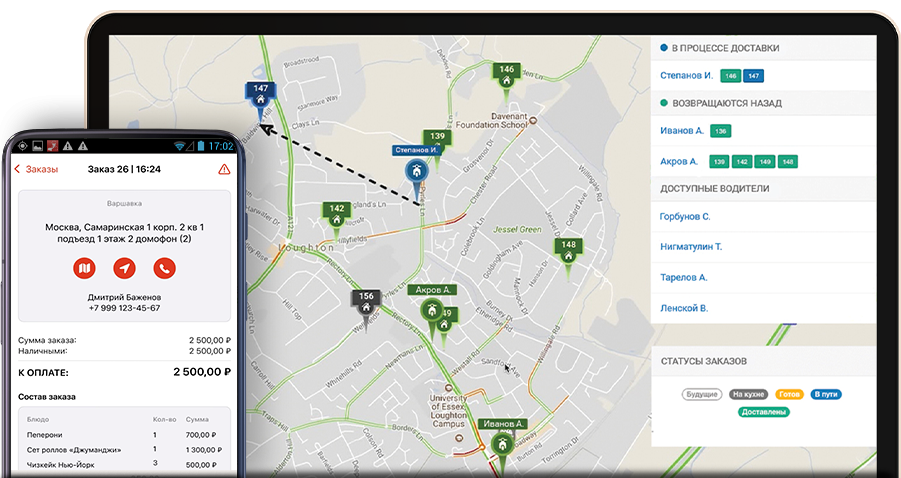The width and height of the screenshot is (901, 478).
Task: Click the Готов status badge
Action: [789, 395]
